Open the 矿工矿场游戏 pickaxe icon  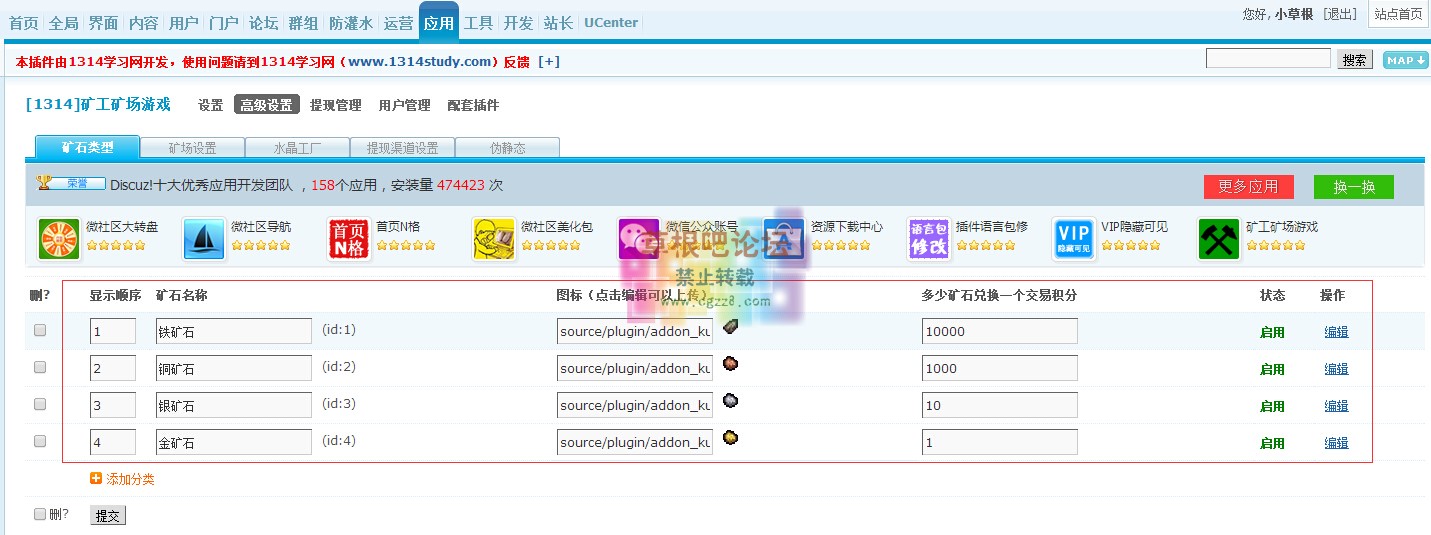[x=1219, y=239]
